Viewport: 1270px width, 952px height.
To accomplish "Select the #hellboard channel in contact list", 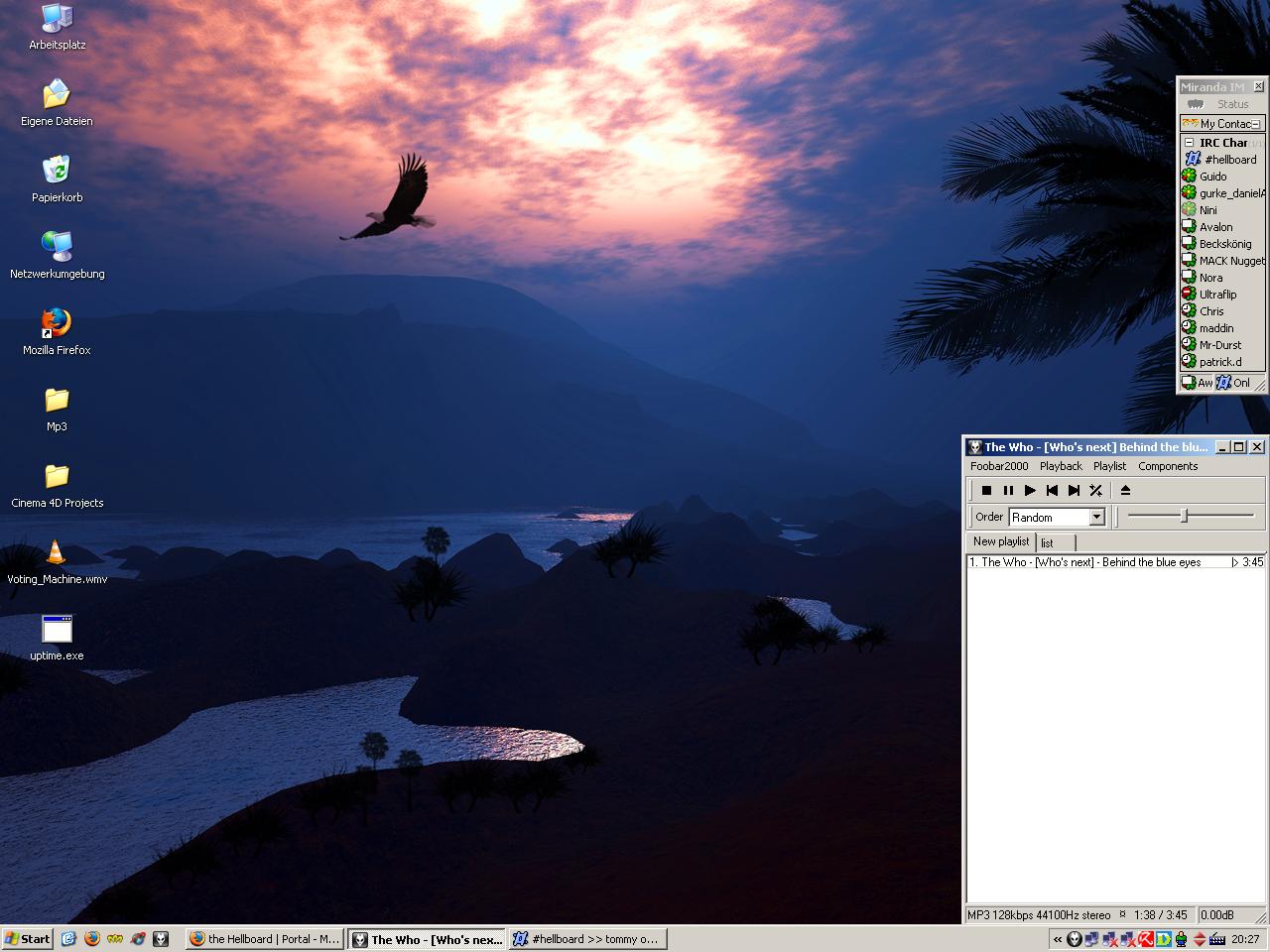I will [1229, 160].
